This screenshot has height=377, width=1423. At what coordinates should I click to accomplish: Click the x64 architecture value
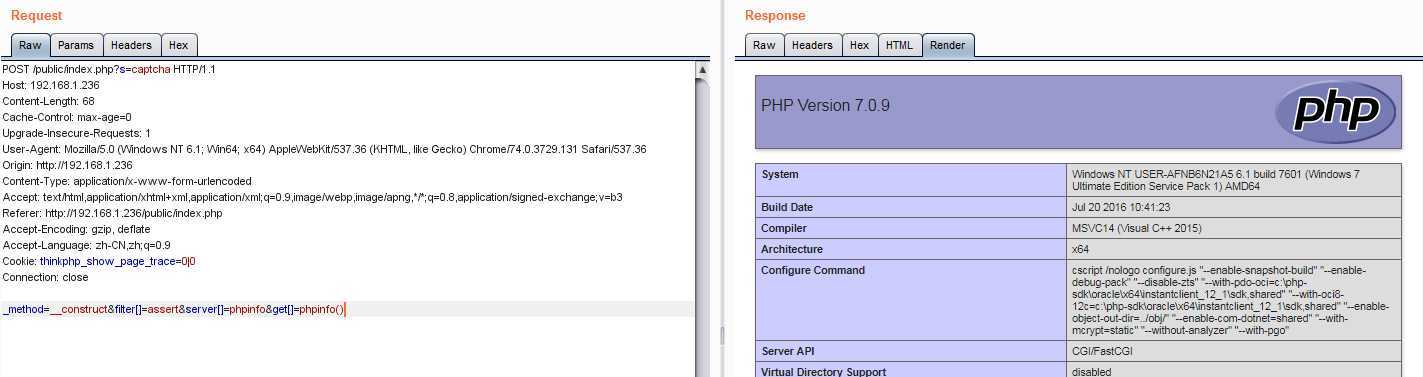coord(1081,249)
